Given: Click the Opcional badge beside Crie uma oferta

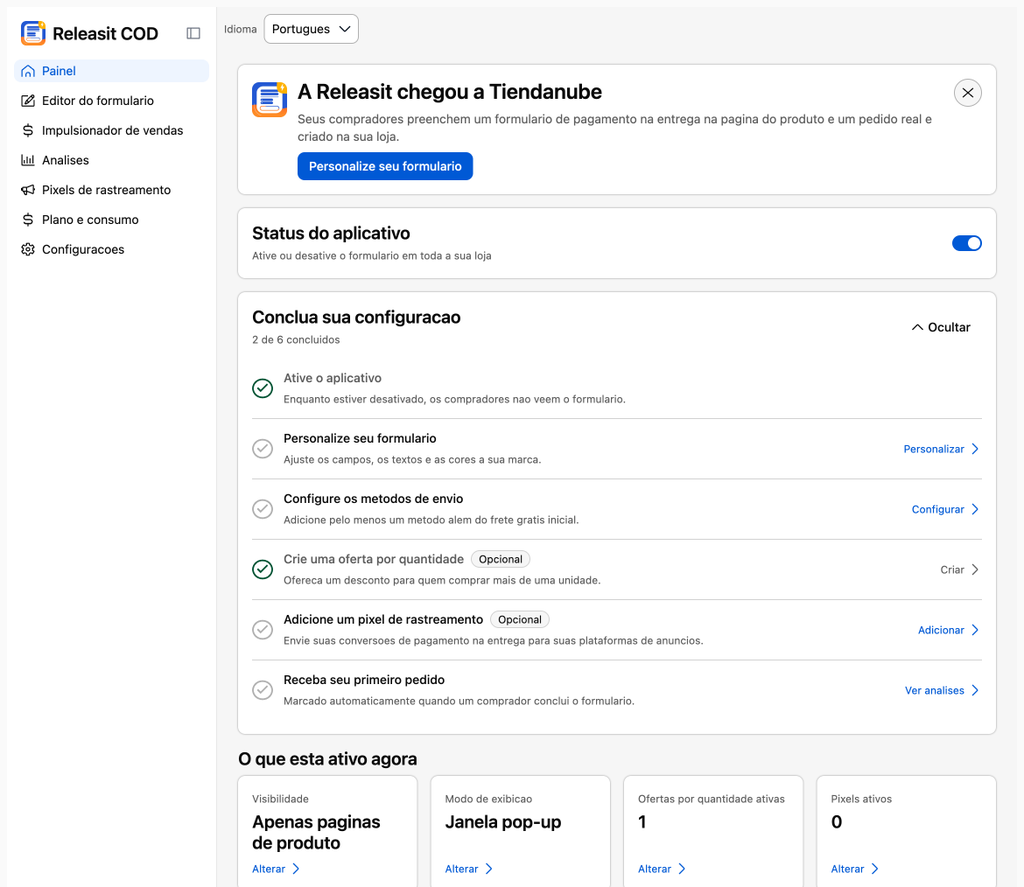Looking at the screenshot, I should coord(500,559).
